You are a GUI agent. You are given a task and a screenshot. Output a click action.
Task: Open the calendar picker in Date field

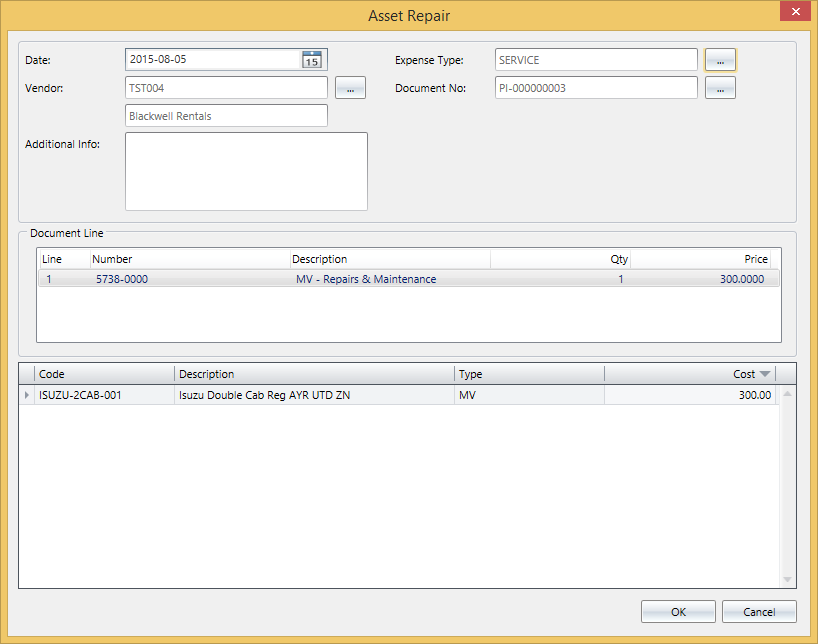click(x=312, y=60)
